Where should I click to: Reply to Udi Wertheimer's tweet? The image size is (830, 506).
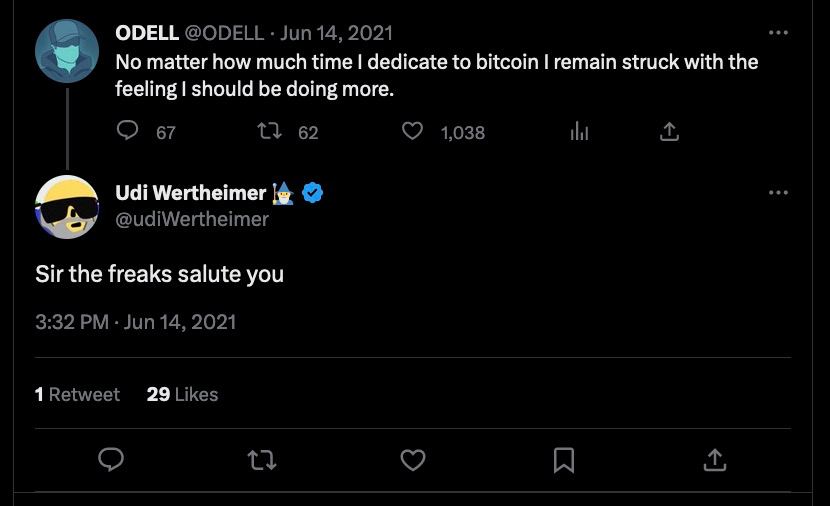(x=111, y=459)
